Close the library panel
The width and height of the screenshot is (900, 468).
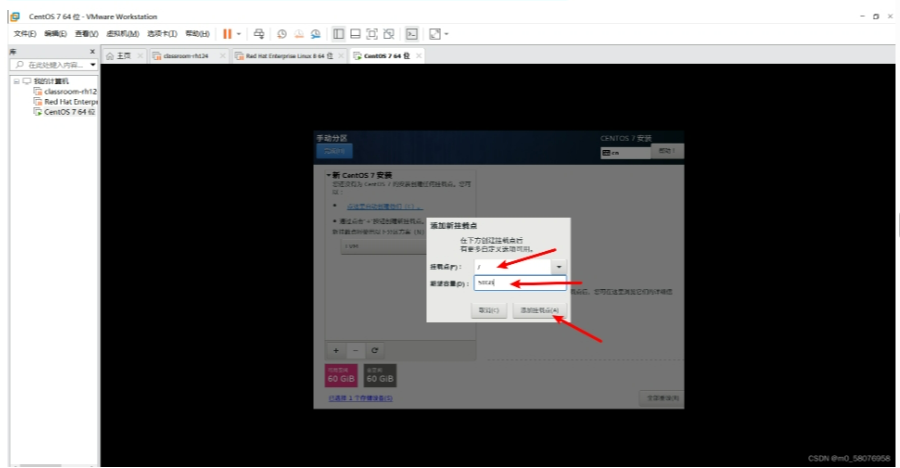(x=92, y=52)
